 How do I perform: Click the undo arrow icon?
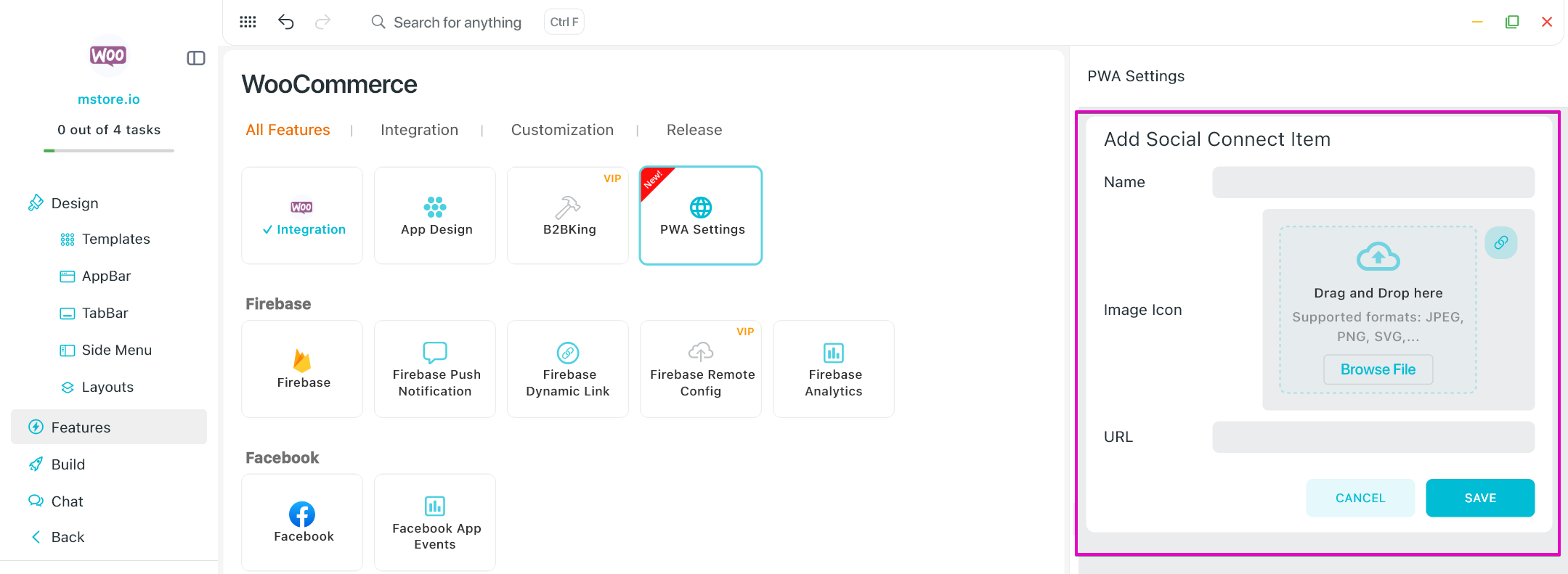(x=286, y=22)
